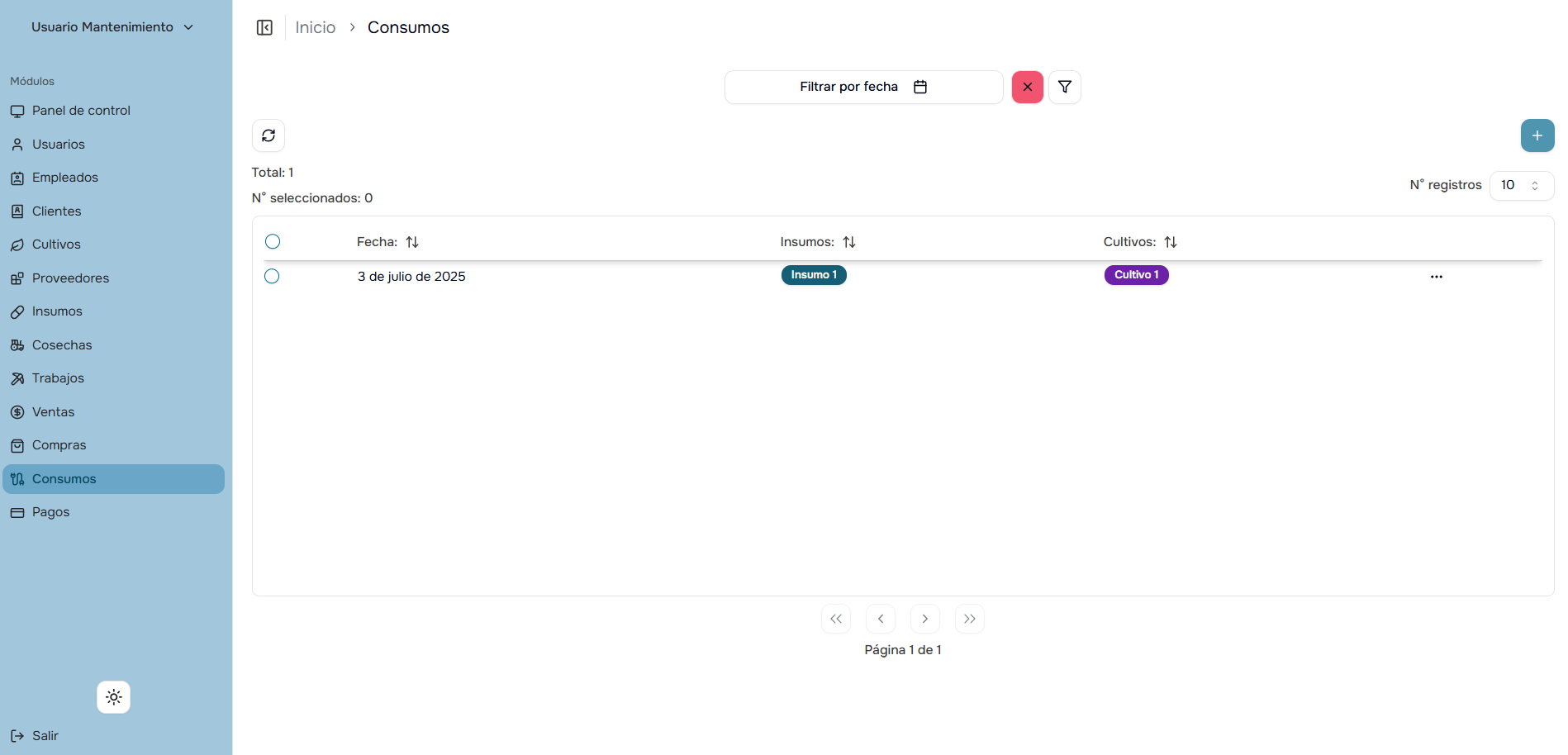Open row actions three-dot menu
The height and width of the screenshot is (755, 1568).
click(x=1436, y=277)
